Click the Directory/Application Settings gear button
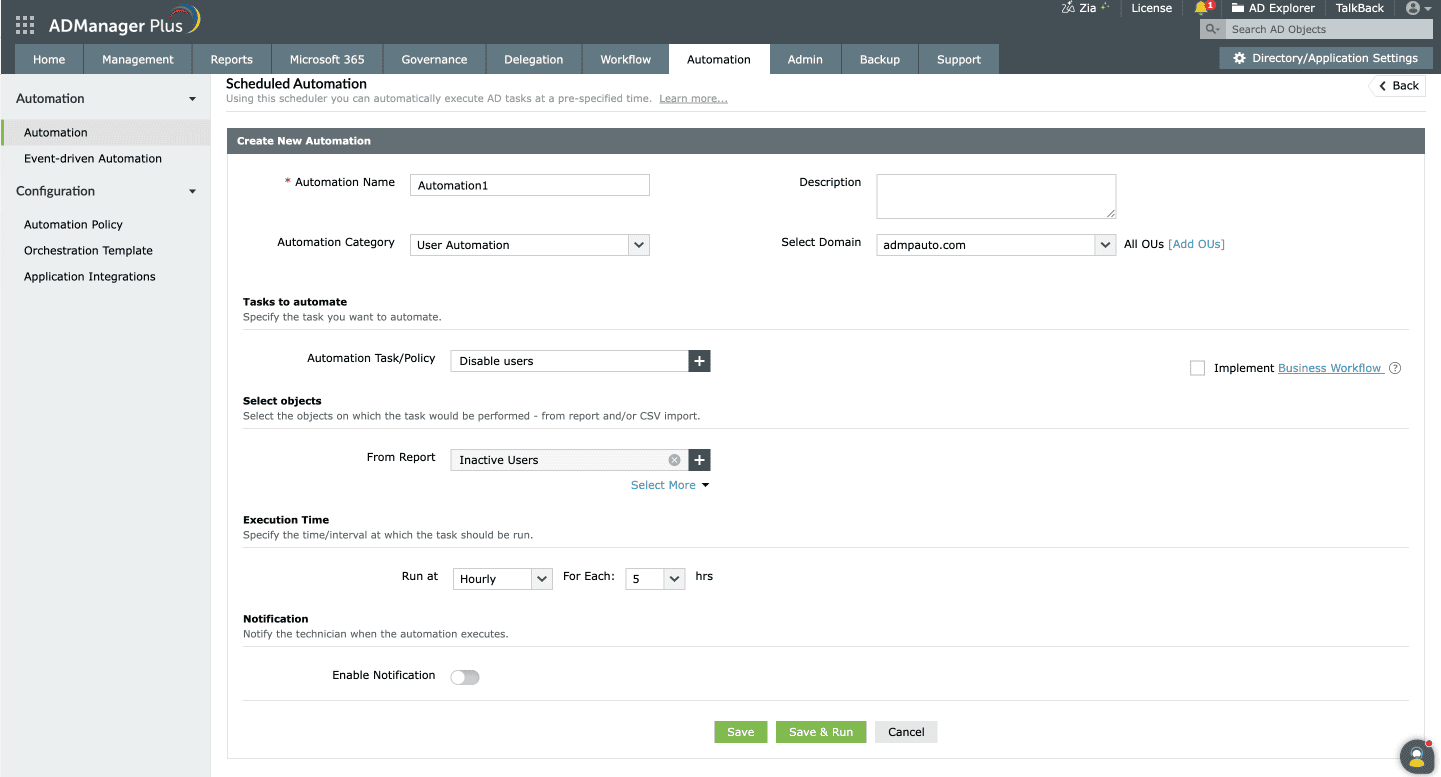 tap(1325, 58)
